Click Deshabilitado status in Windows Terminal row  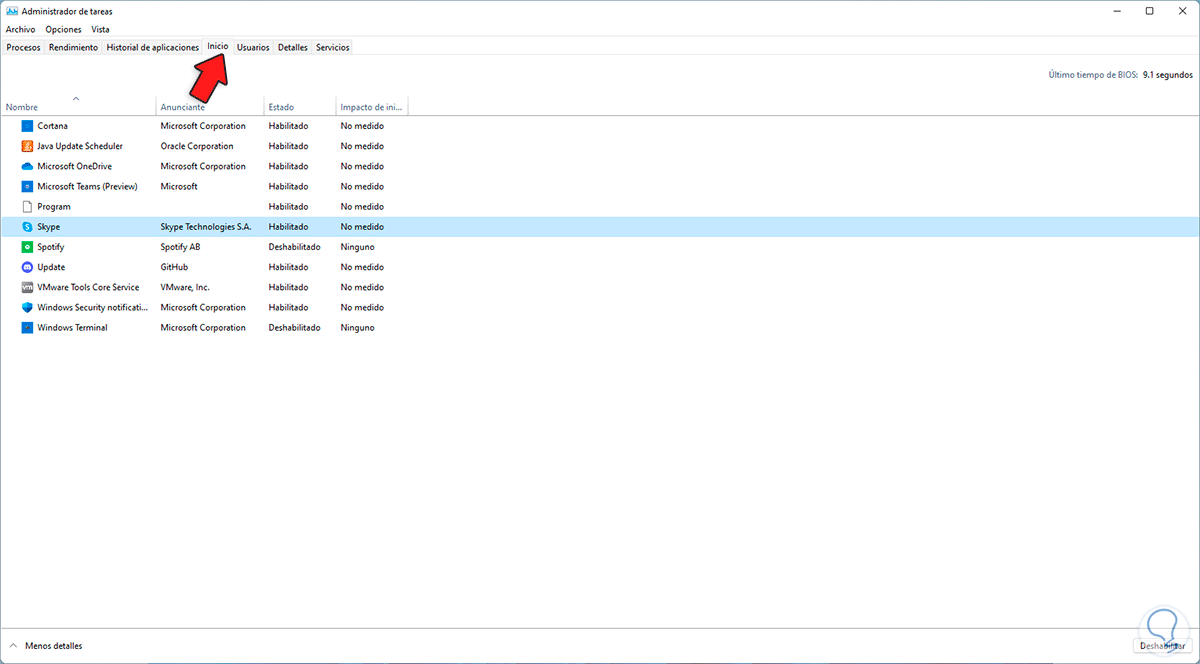coord(294,327)
